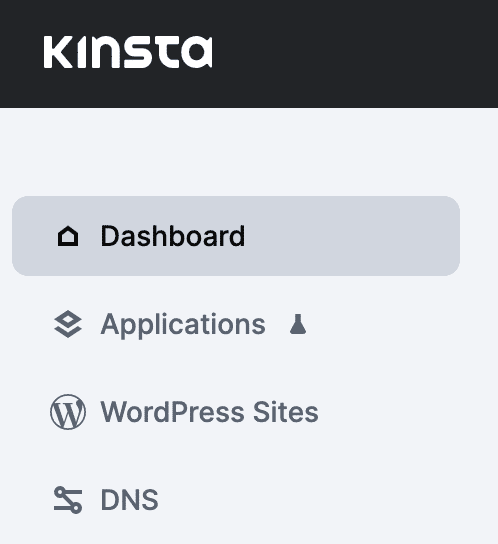Click the Kinsta logo
This screenshot has width=498, height=544.
point(128,52)
